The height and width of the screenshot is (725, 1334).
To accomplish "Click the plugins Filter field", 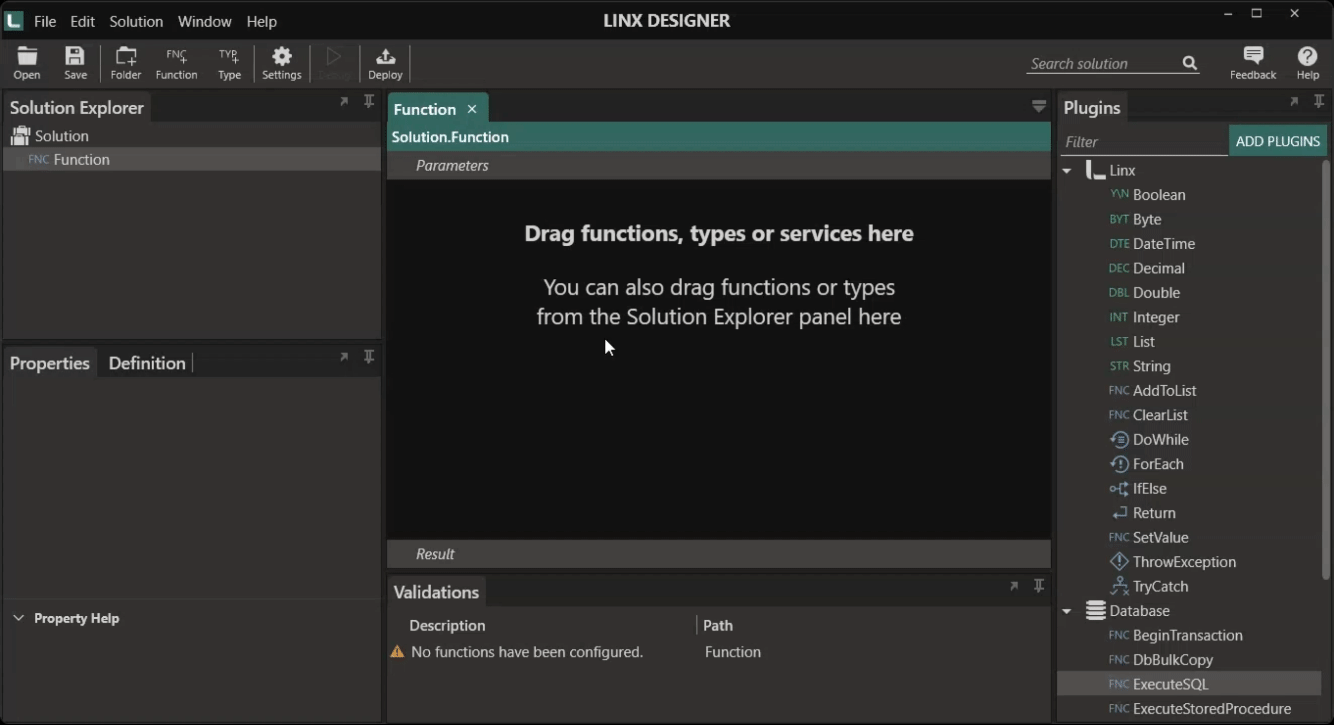I will click(x=1144, y=142).
